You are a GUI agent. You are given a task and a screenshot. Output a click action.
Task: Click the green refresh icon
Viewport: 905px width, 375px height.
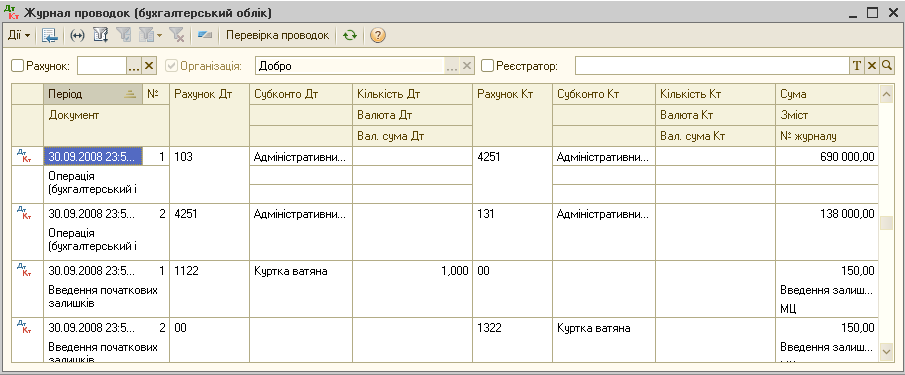[x=349, y=35]
